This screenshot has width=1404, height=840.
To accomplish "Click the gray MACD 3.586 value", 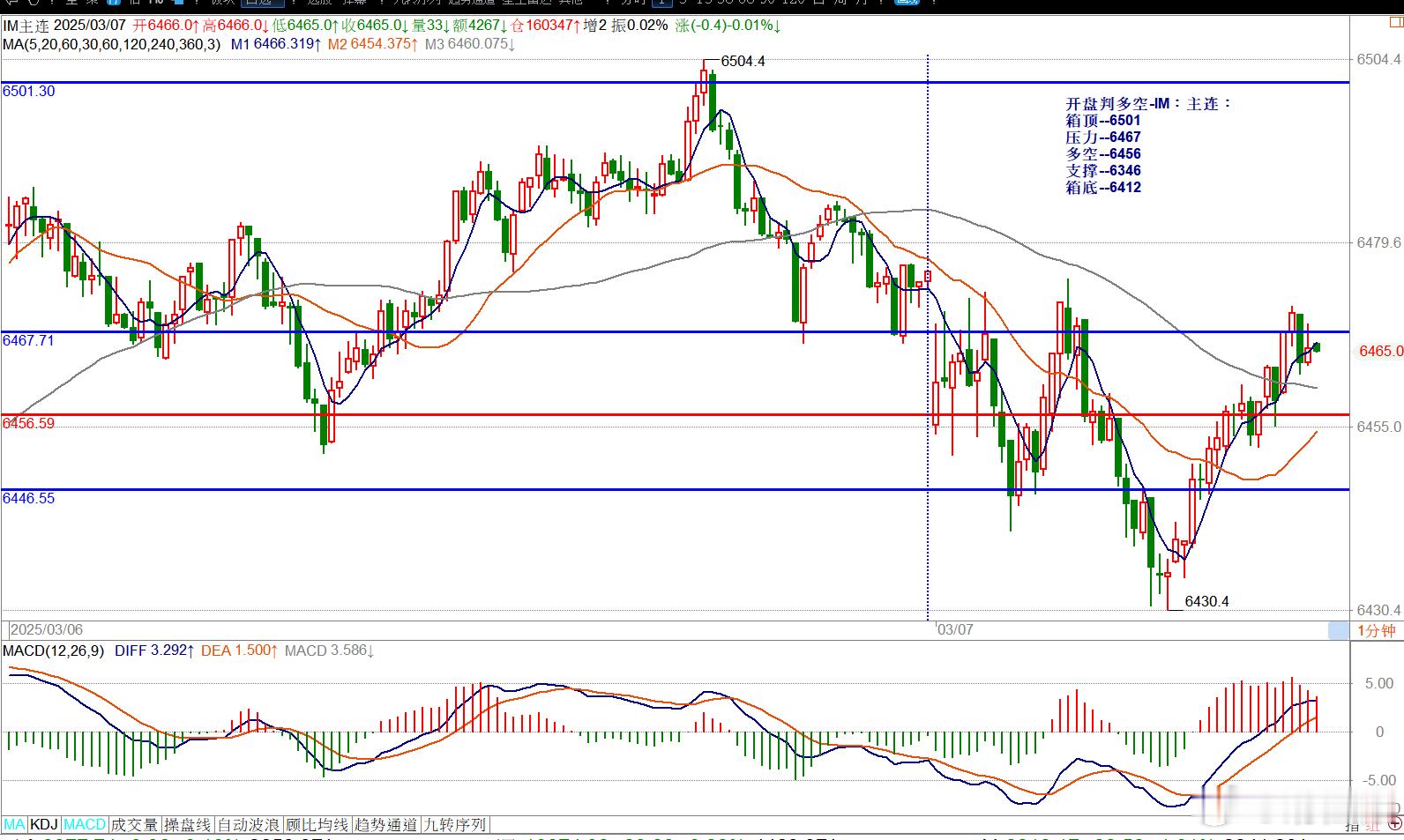I will coord(330,650).
